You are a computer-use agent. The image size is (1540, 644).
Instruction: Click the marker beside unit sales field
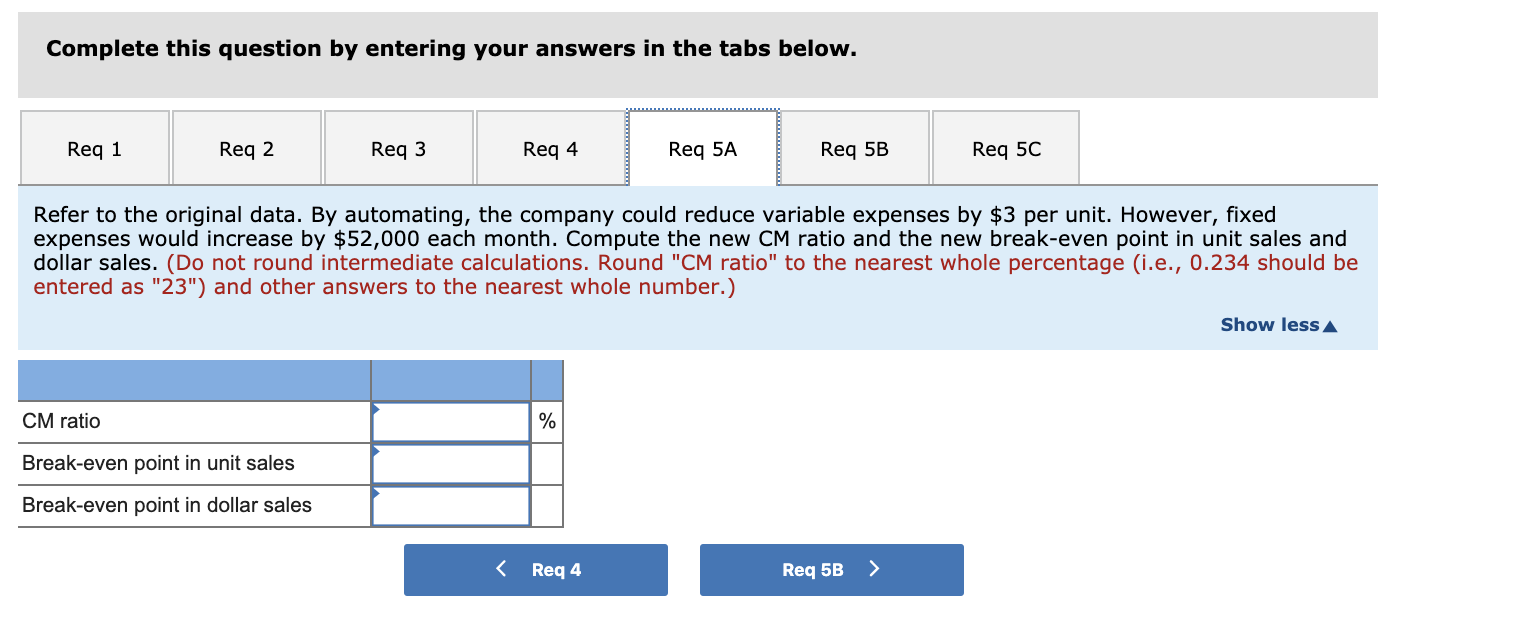(377, 450)
